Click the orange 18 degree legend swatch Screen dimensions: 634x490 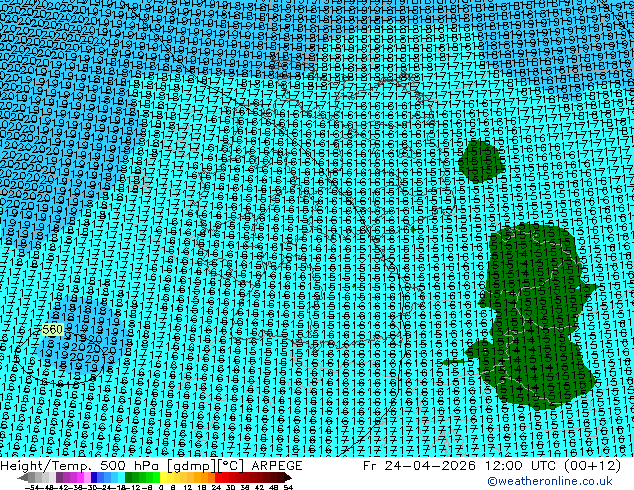pyautogui.click(x=205, y=477)
